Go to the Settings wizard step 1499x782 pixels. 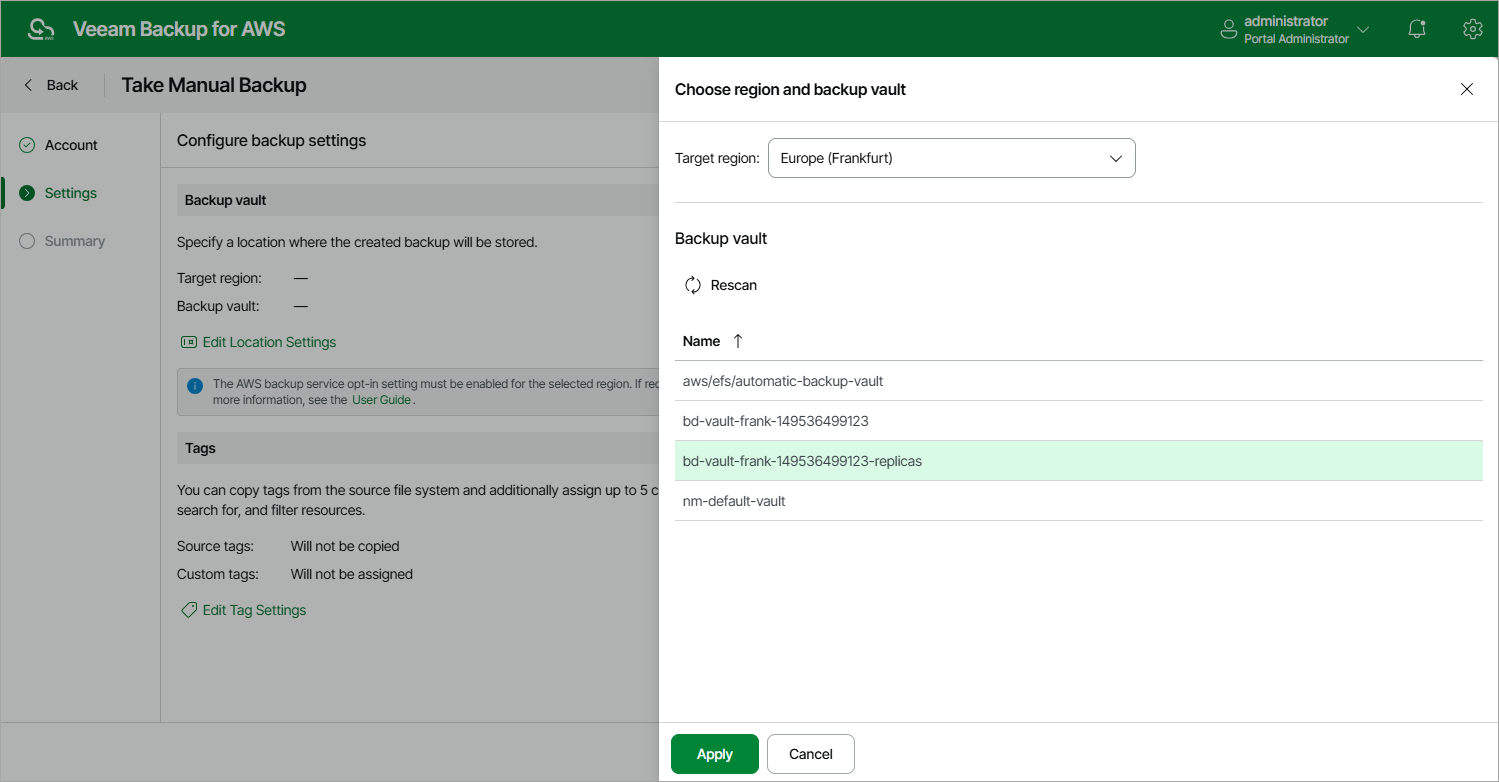(x=71, y=193)
